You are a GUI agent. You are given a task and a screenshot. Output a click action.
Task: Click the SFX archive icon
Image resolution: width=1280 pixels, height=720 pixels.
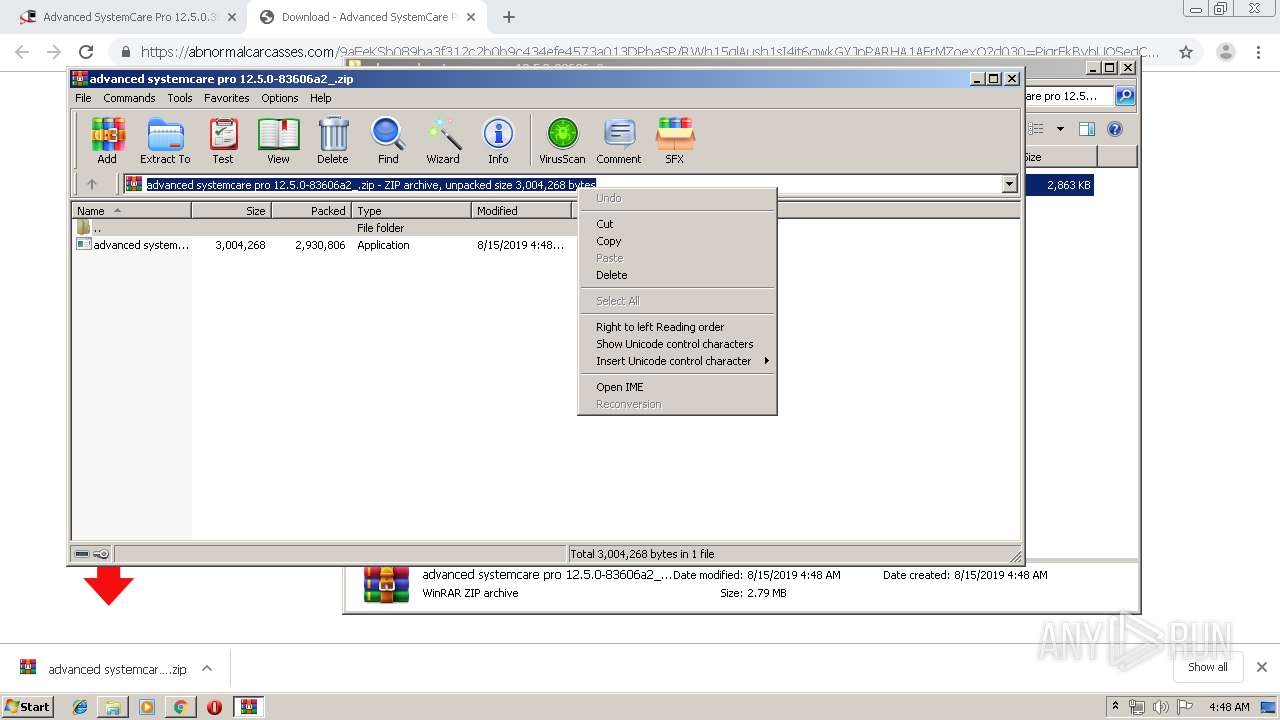coord(675,140)
